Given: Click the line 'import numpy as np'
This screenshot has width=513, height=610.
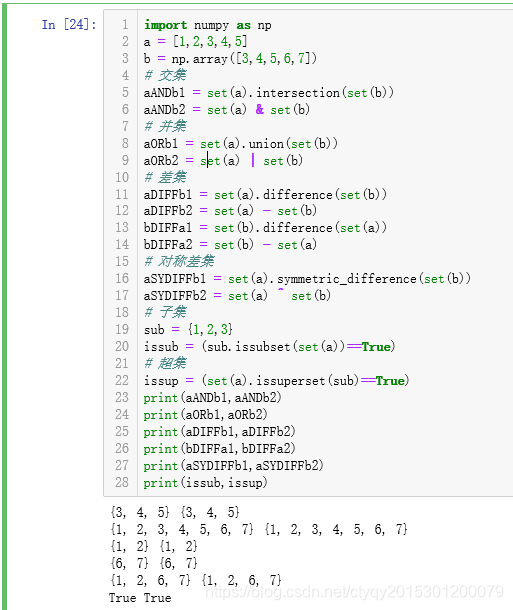Looking at the screenshot, I should tap(208, 25).
